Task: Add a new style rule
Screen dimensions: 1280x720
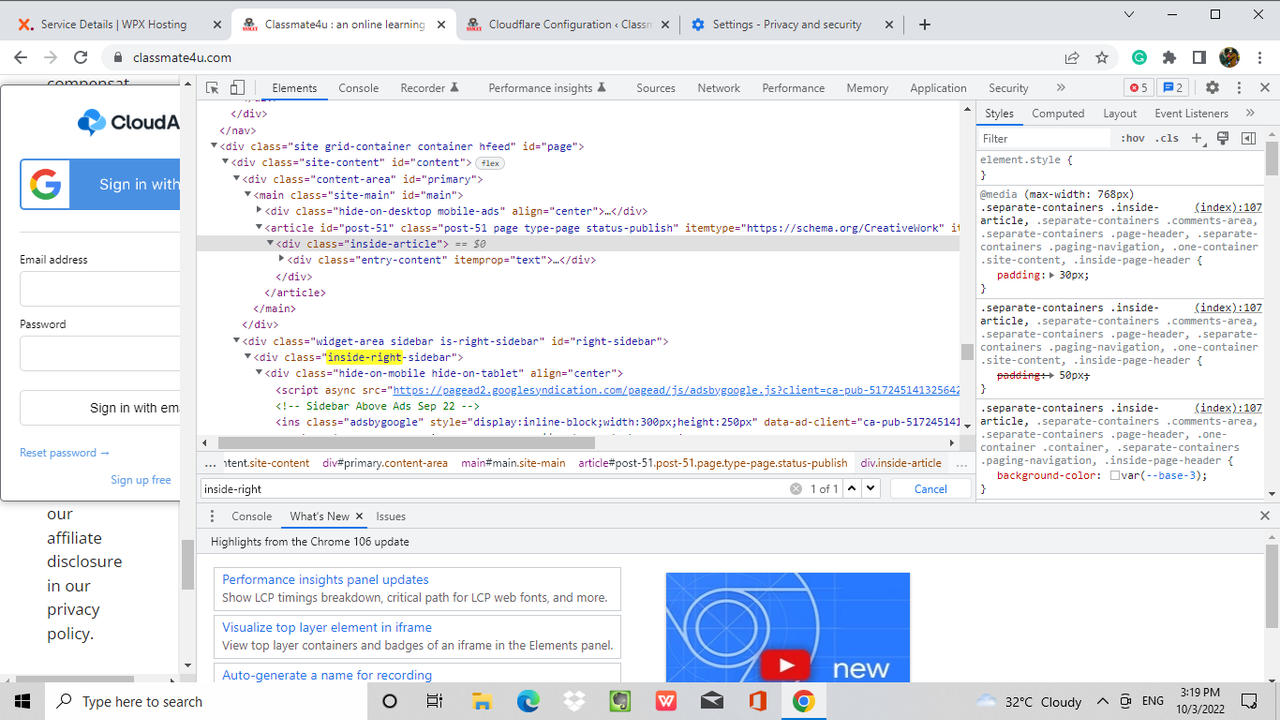Action: pos(1196,138)
